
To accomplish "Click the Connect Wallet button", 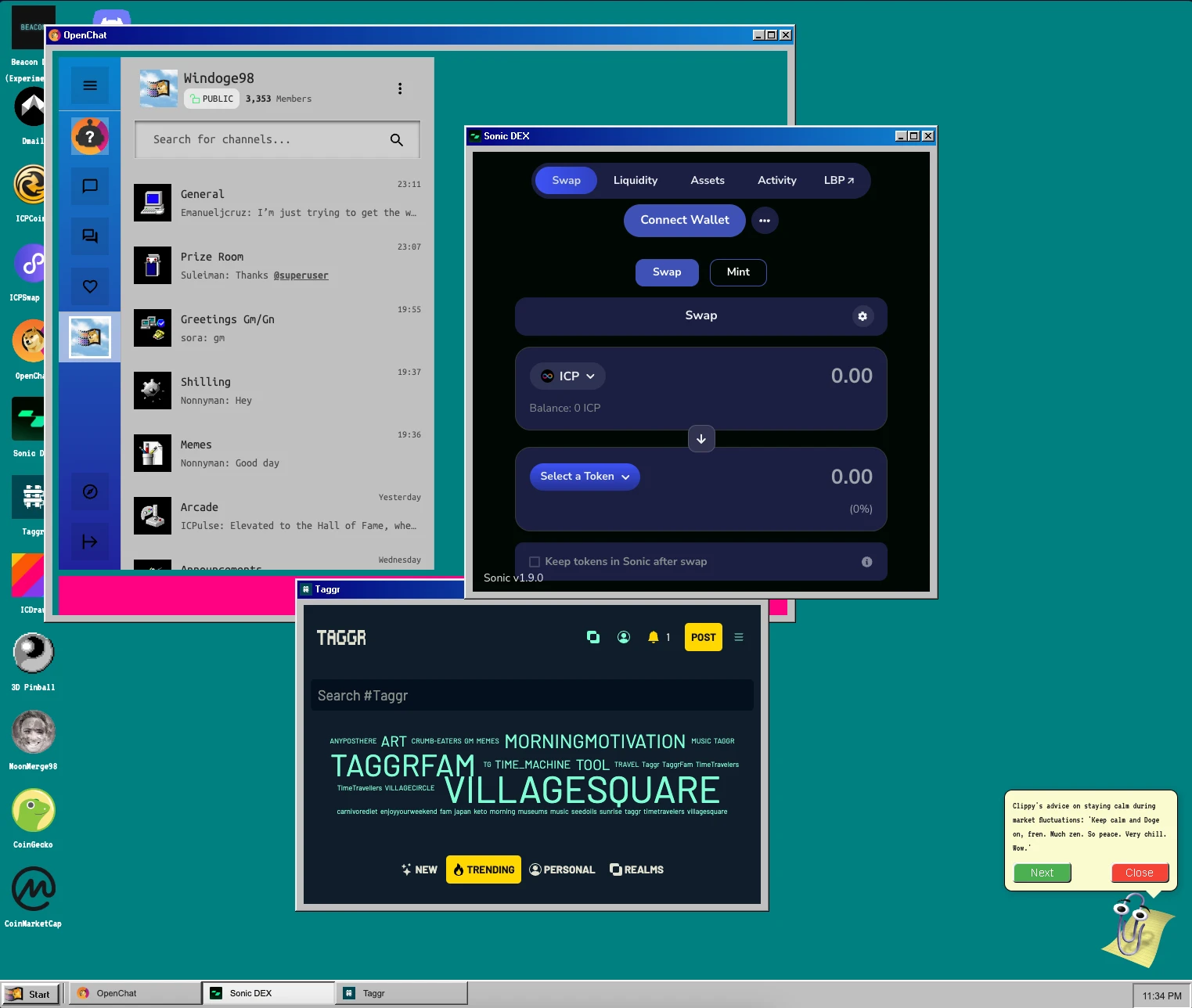I will pos(685,220).
